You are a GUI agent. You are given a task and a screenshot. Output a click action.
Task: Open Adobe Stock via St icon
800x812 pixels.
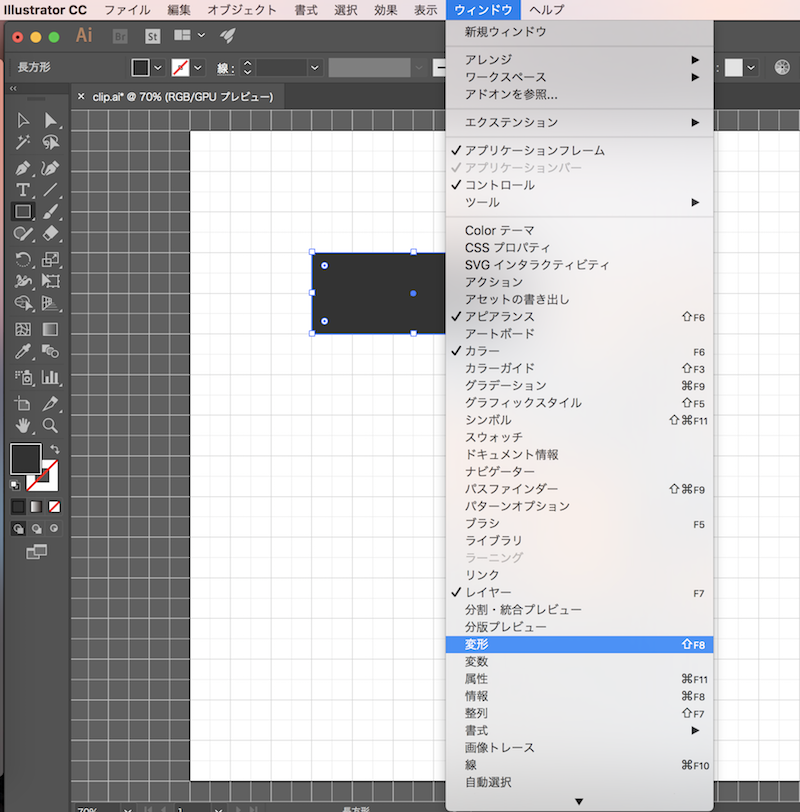coord(152,35)
